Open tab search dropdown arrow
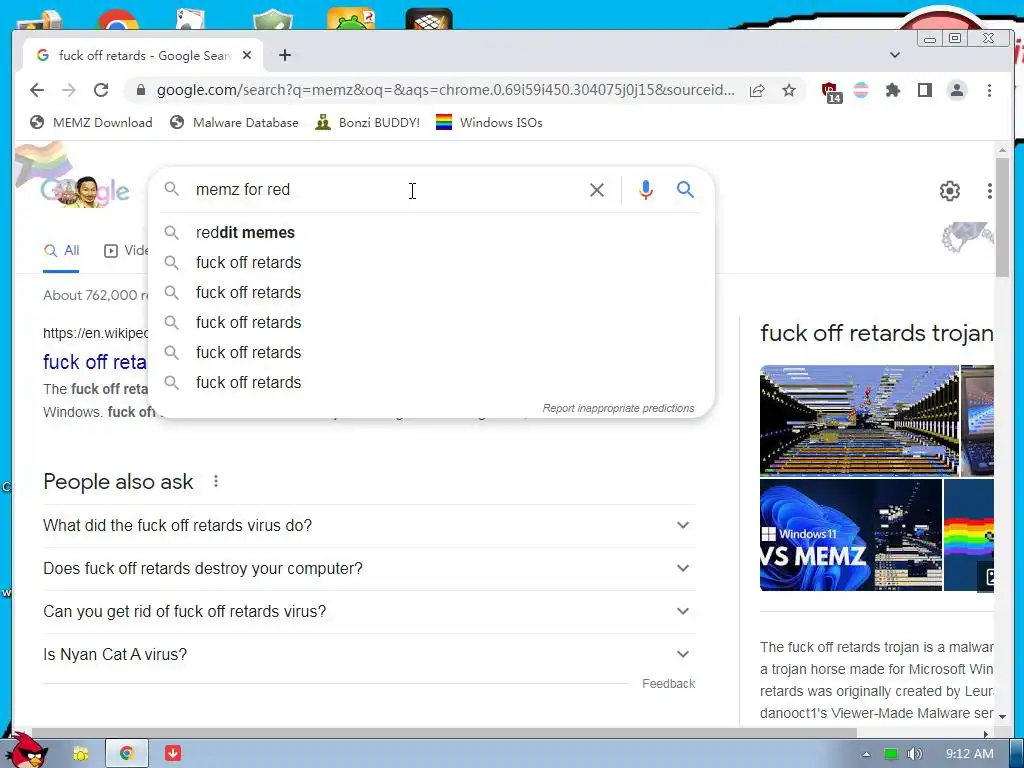The width and height of the screenshot is (1024, 768). [x=895, y=56]
